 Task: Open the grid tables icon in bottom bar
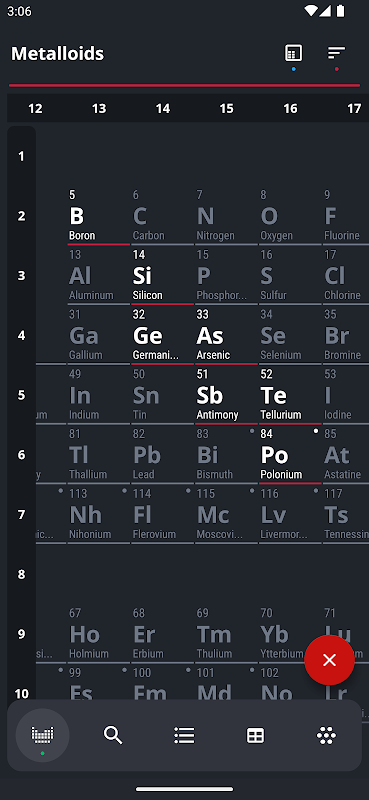255,735
